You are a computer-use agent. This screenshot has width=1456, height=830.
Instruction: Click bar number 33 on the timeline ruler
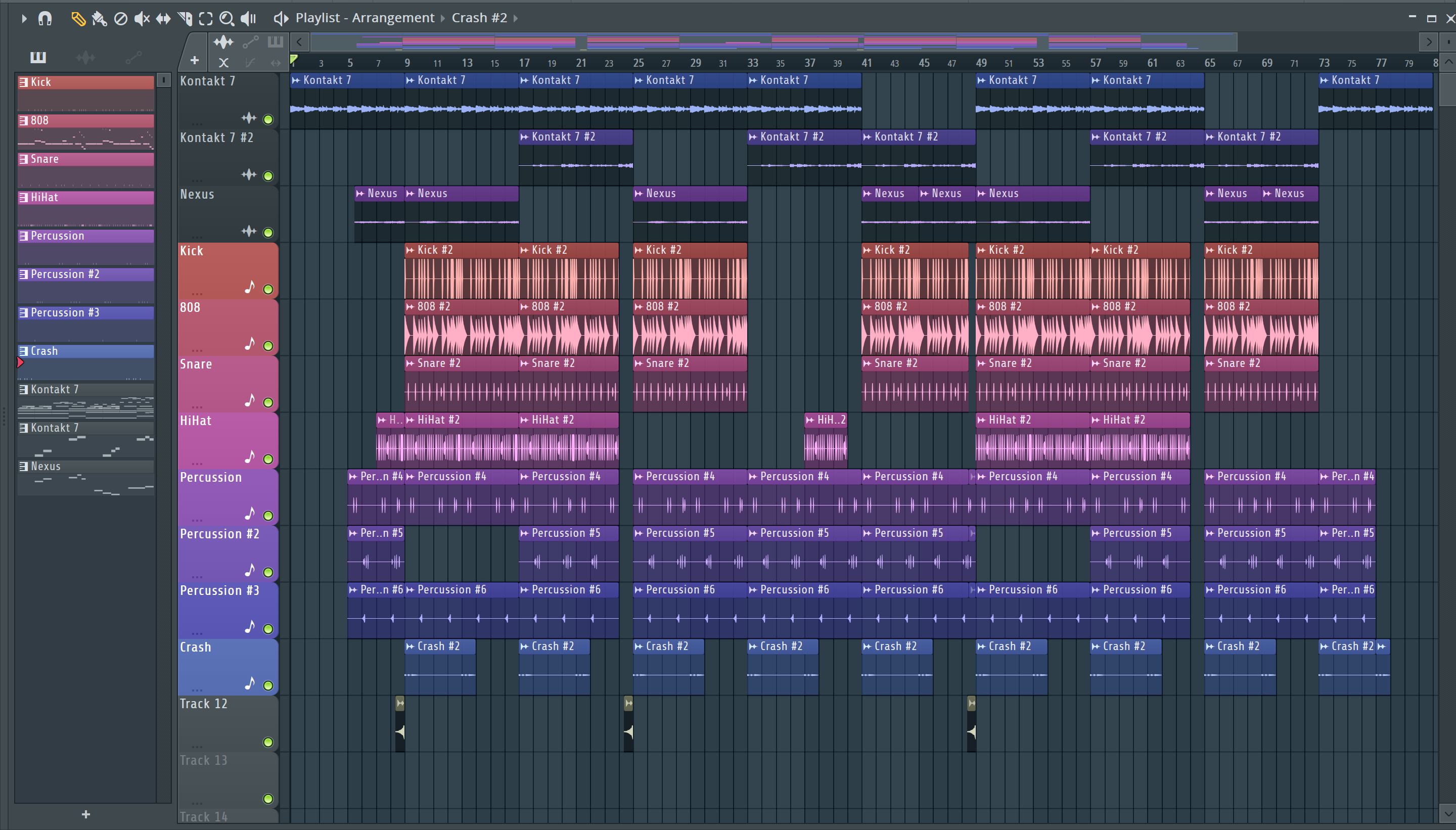coord(752,63)
